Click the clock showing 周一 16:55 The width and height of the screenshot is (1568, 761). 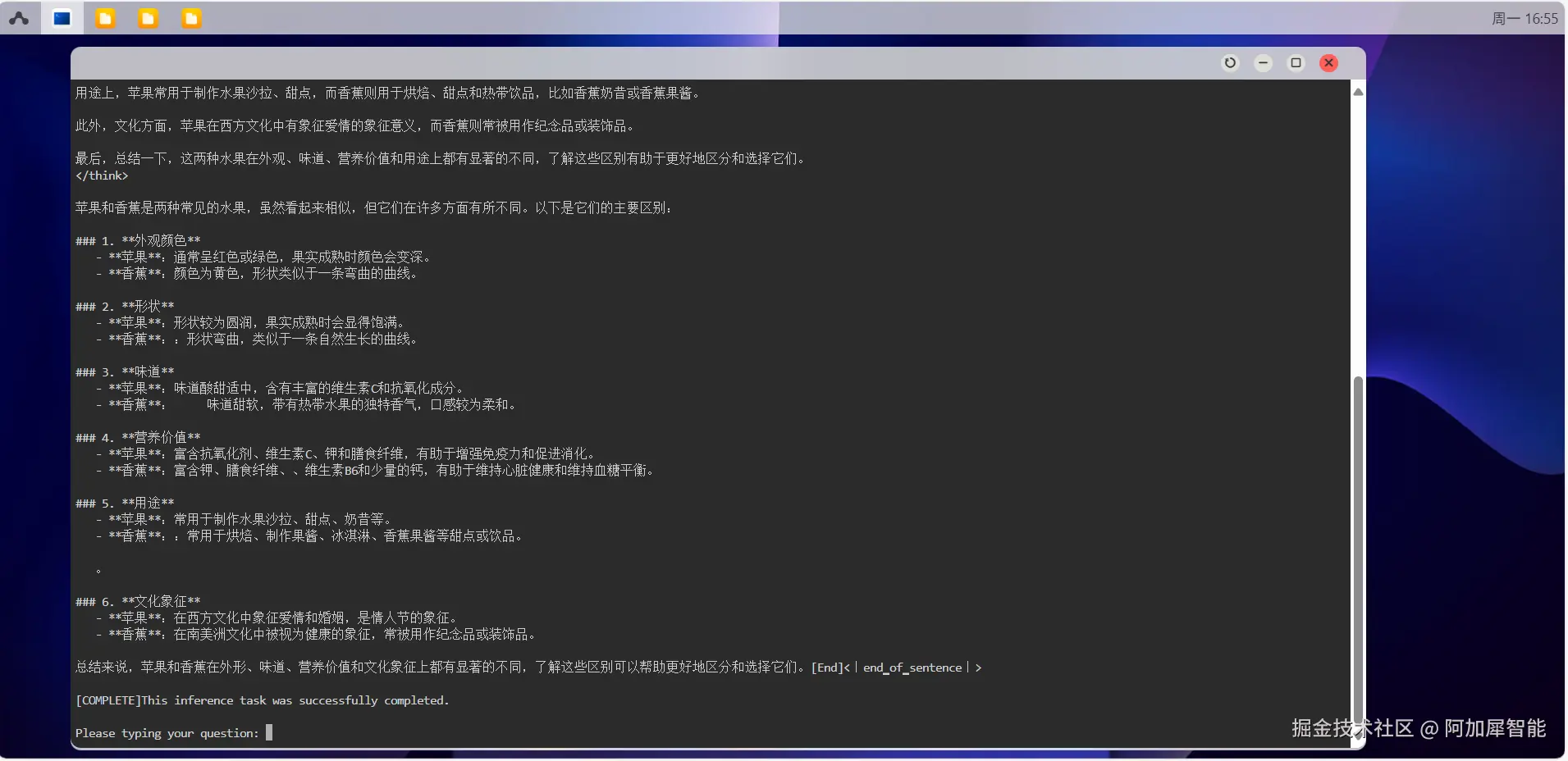coord(1525,18)
